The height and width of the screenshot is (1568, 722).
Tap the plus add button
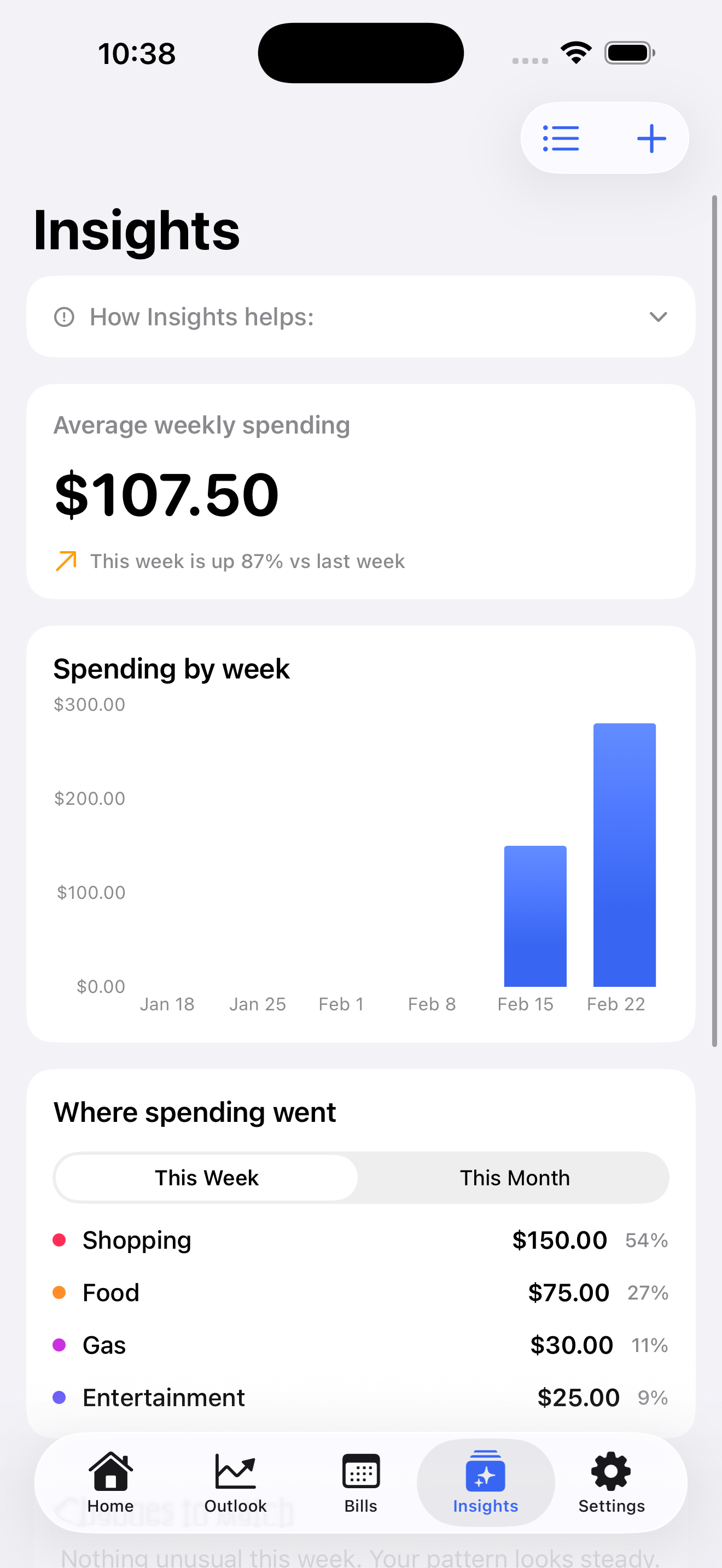click(651, 138)
